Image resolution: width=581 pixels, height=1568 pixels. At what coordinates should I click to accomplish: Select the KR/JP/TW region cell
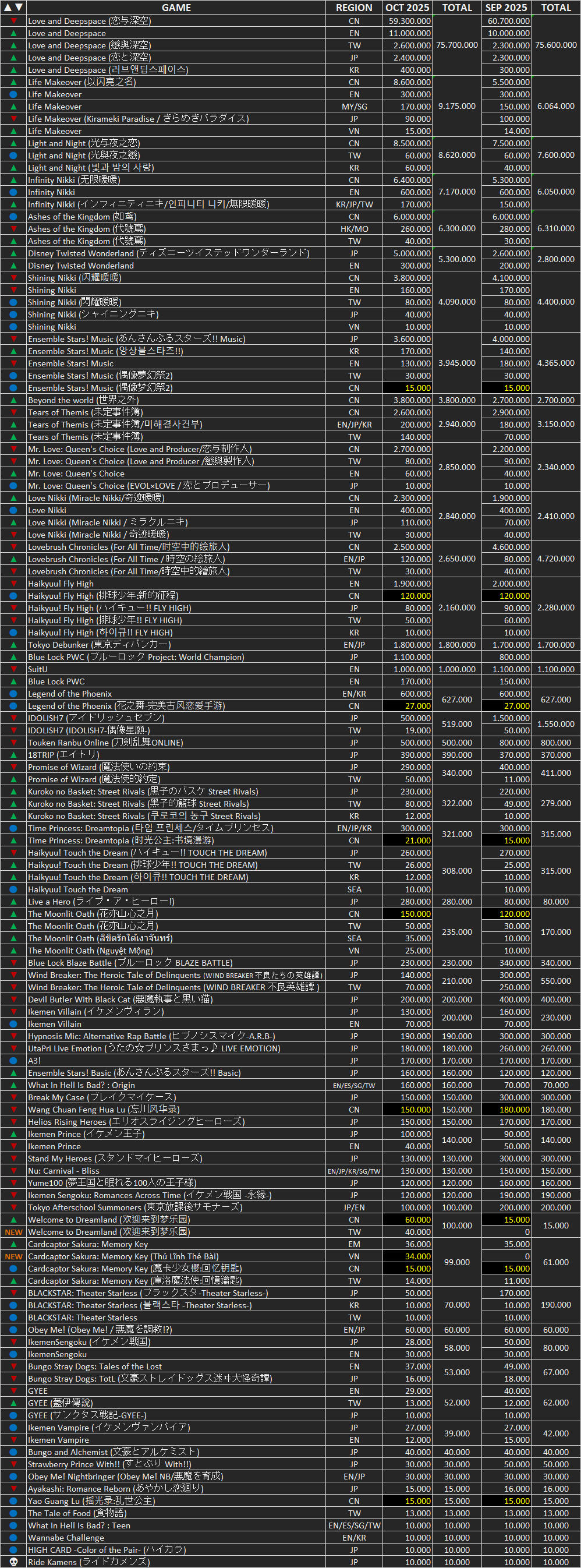(354, 204)
